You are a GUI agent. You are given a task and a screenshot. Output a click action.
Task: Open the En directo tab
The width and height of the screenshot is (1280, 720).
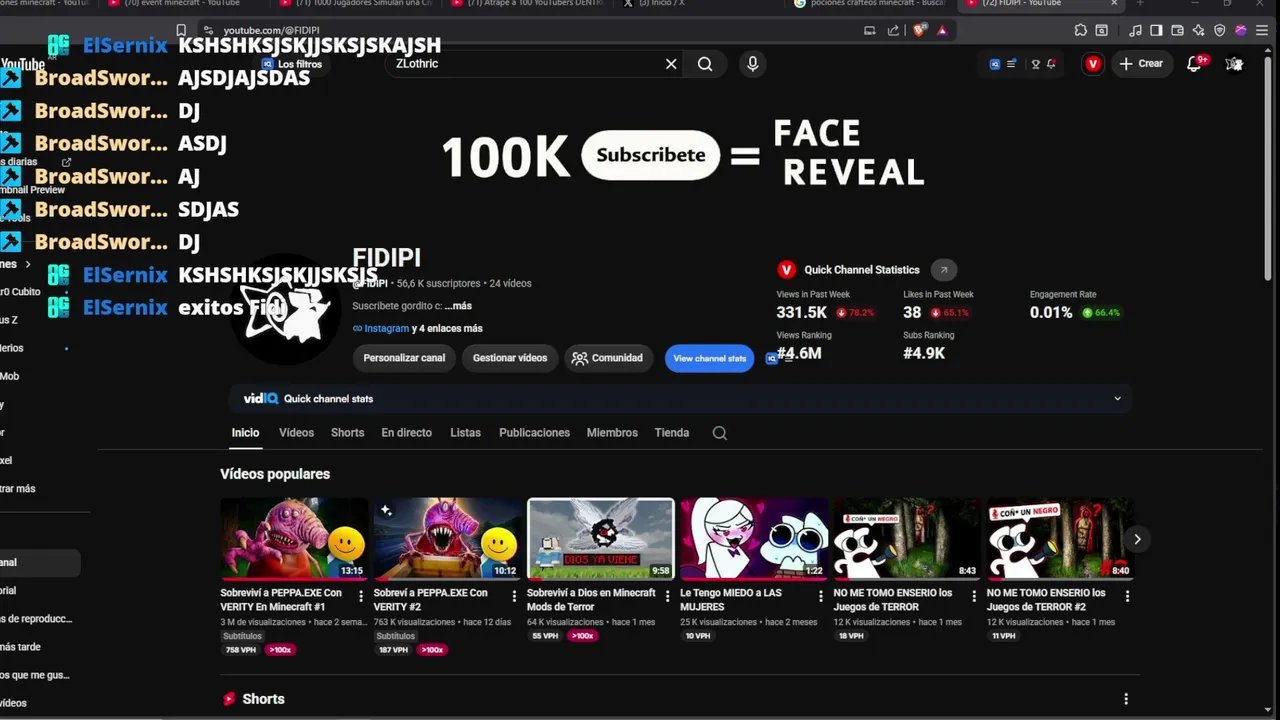pyautogui.click(x=406, y=433)
